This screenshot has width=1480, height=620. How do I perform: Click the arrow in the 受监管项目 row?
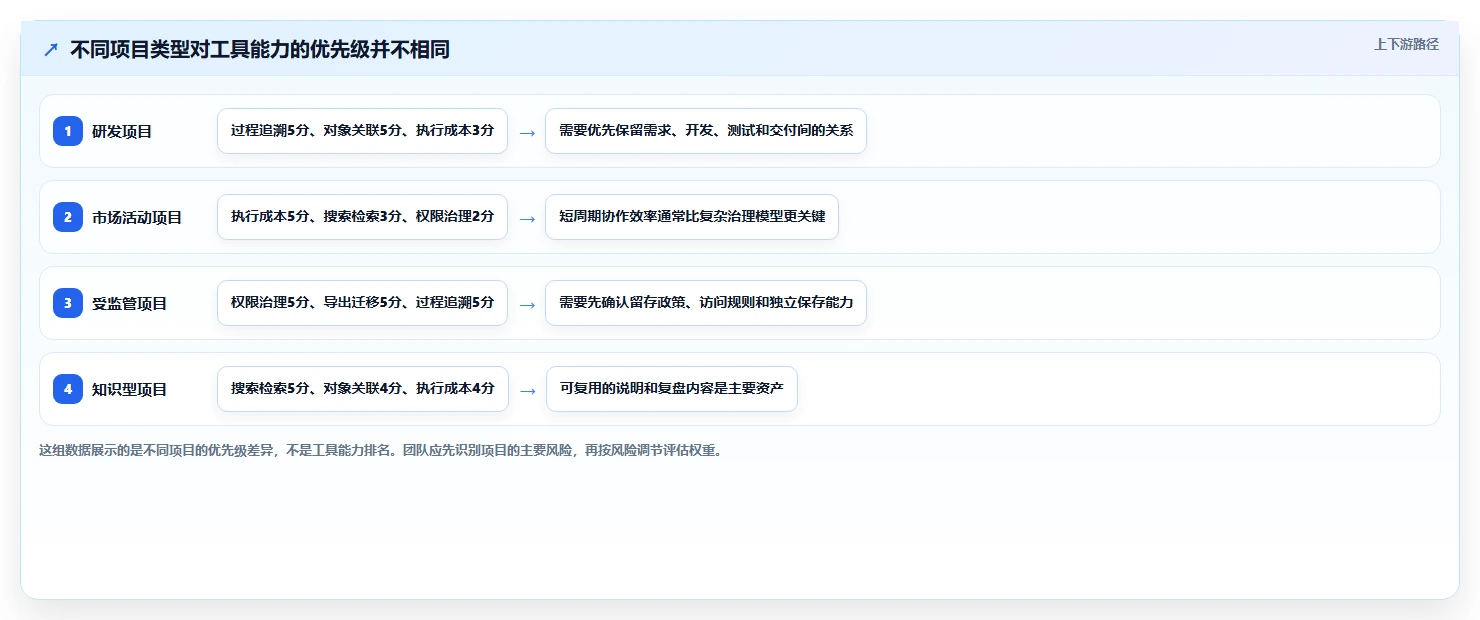(x=527, y=304)
